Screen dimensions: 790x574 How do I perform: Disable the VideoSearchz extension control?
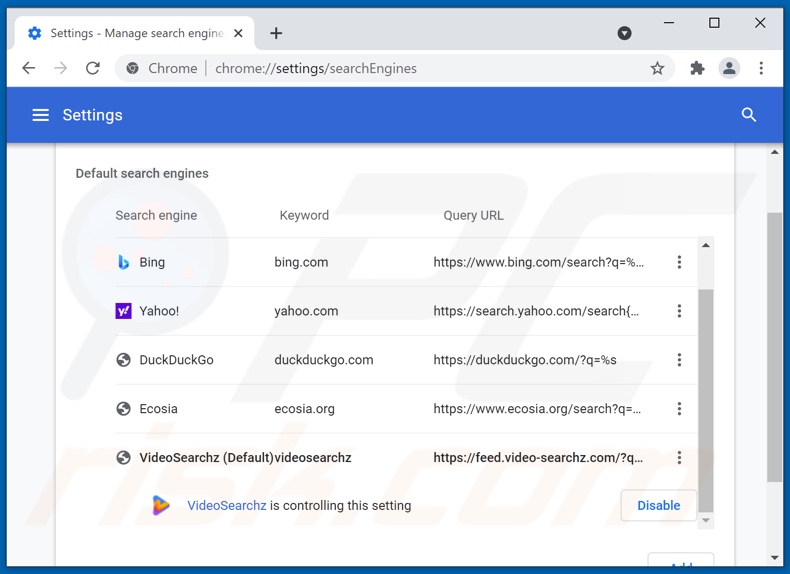point(658,506)
